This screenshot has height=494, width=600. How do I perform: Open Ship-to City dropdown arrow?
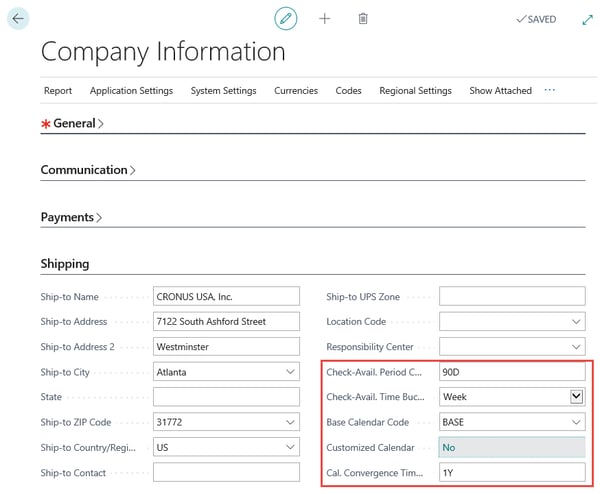pos(290,372)
